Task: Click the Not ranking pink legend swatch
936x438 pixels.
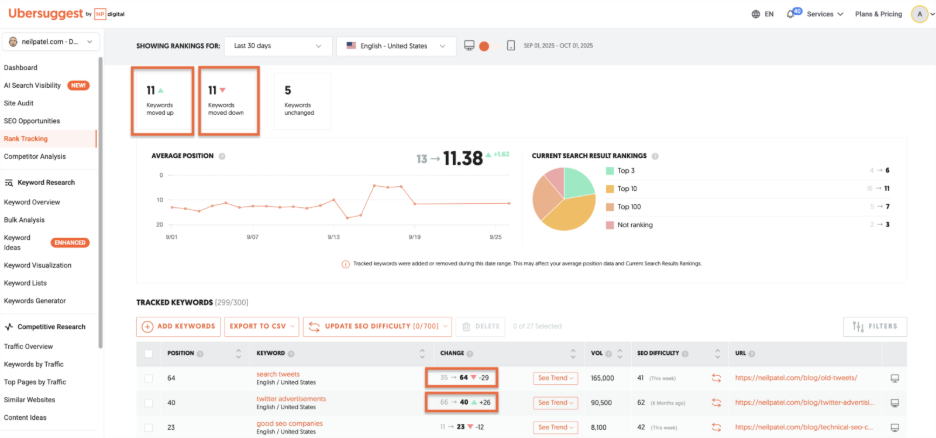Action: pos(609,225)
